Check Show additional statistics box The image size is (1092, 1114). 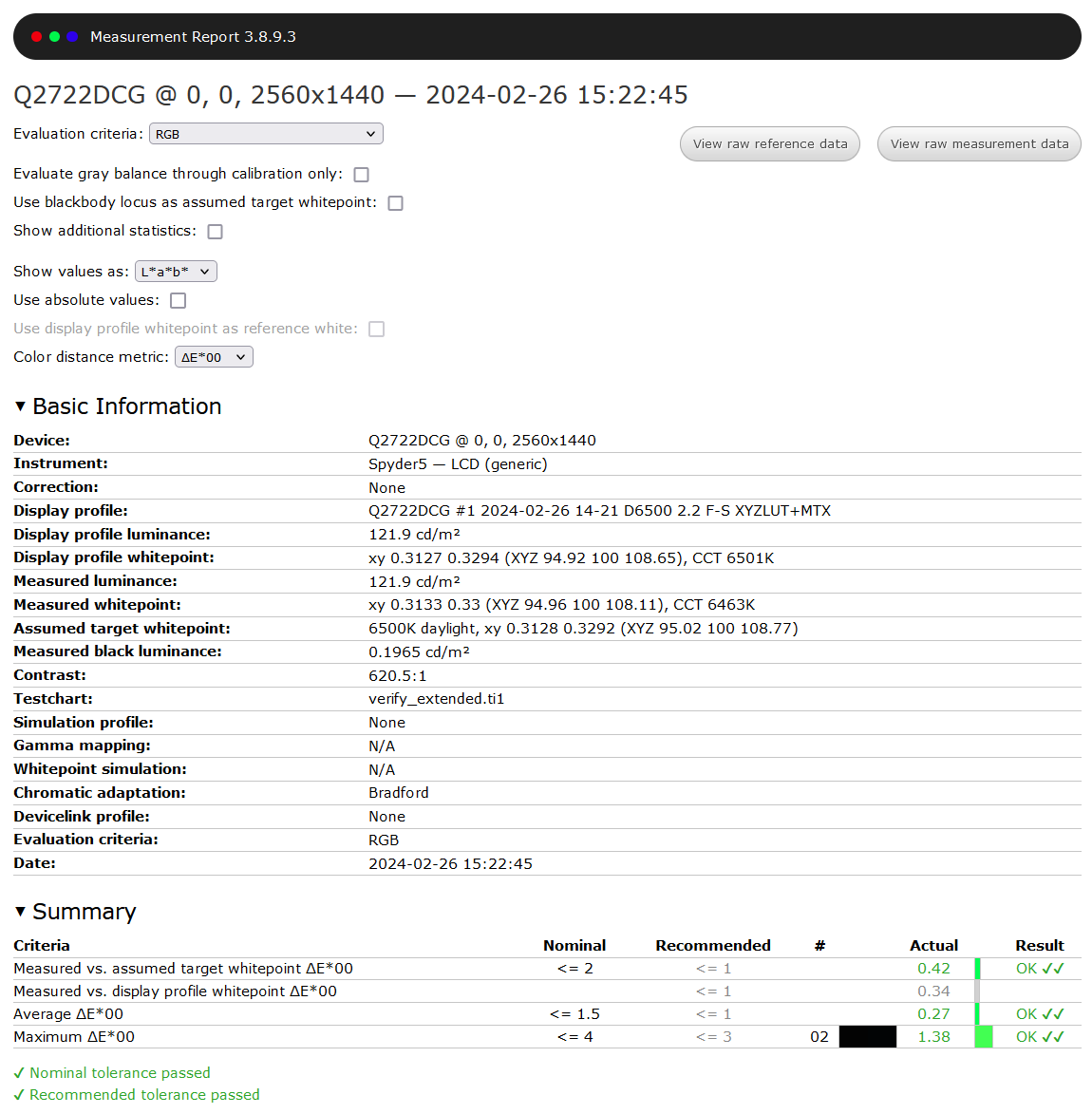tap(216, 232)
